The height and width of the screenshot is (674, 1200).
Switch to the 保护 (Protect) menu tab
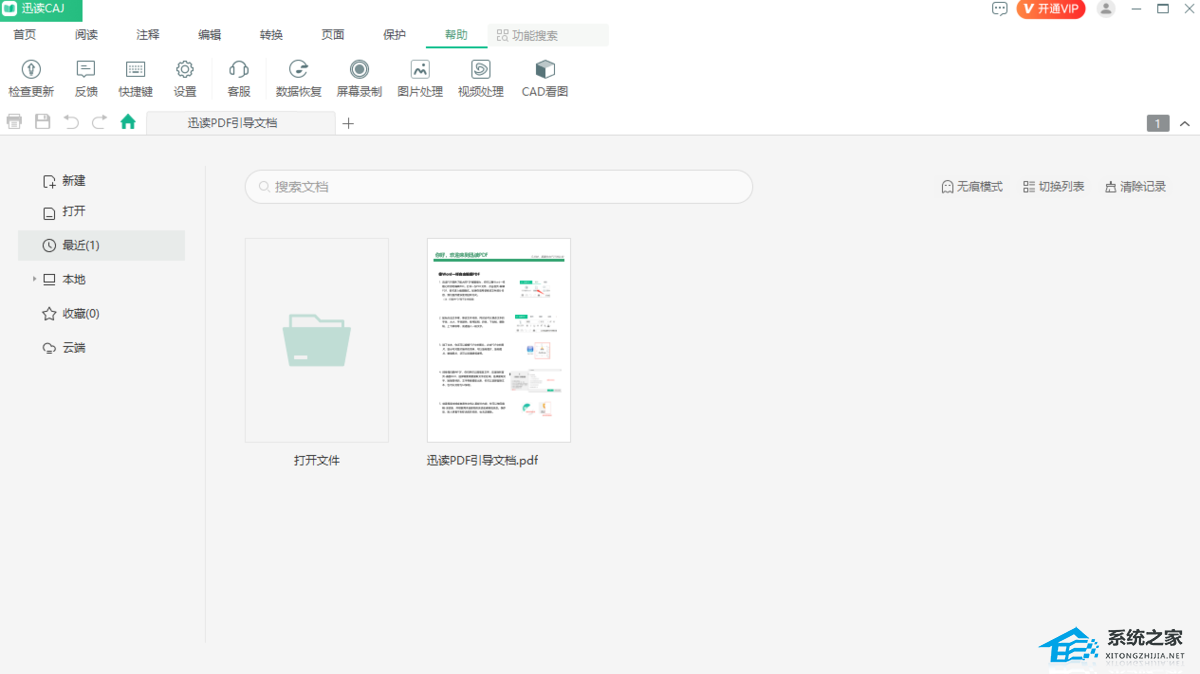[x=395, y=35]
